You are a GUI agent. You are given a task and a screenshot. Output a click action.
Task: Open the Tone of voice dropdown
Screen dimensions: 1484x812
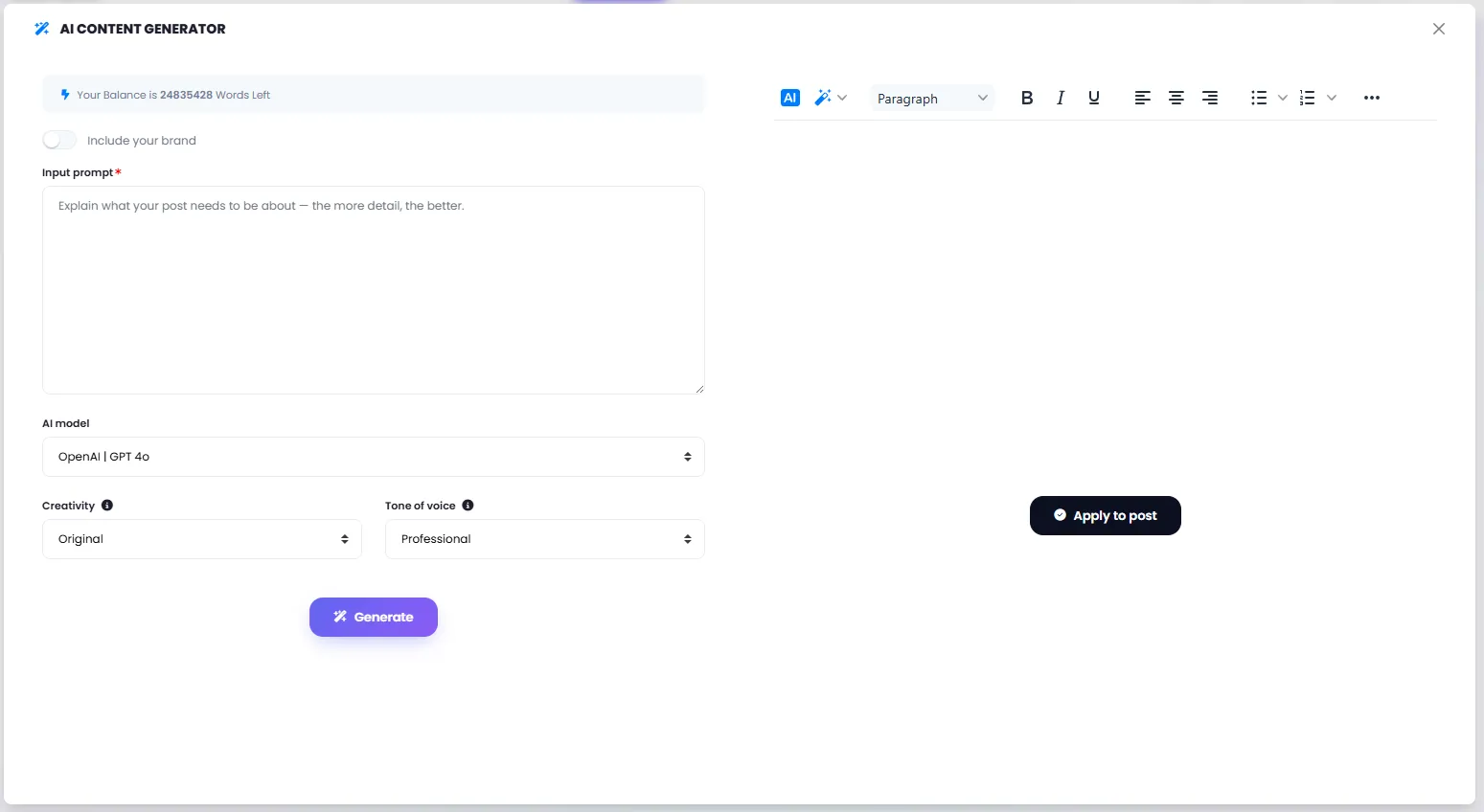[x=545, y=539]
